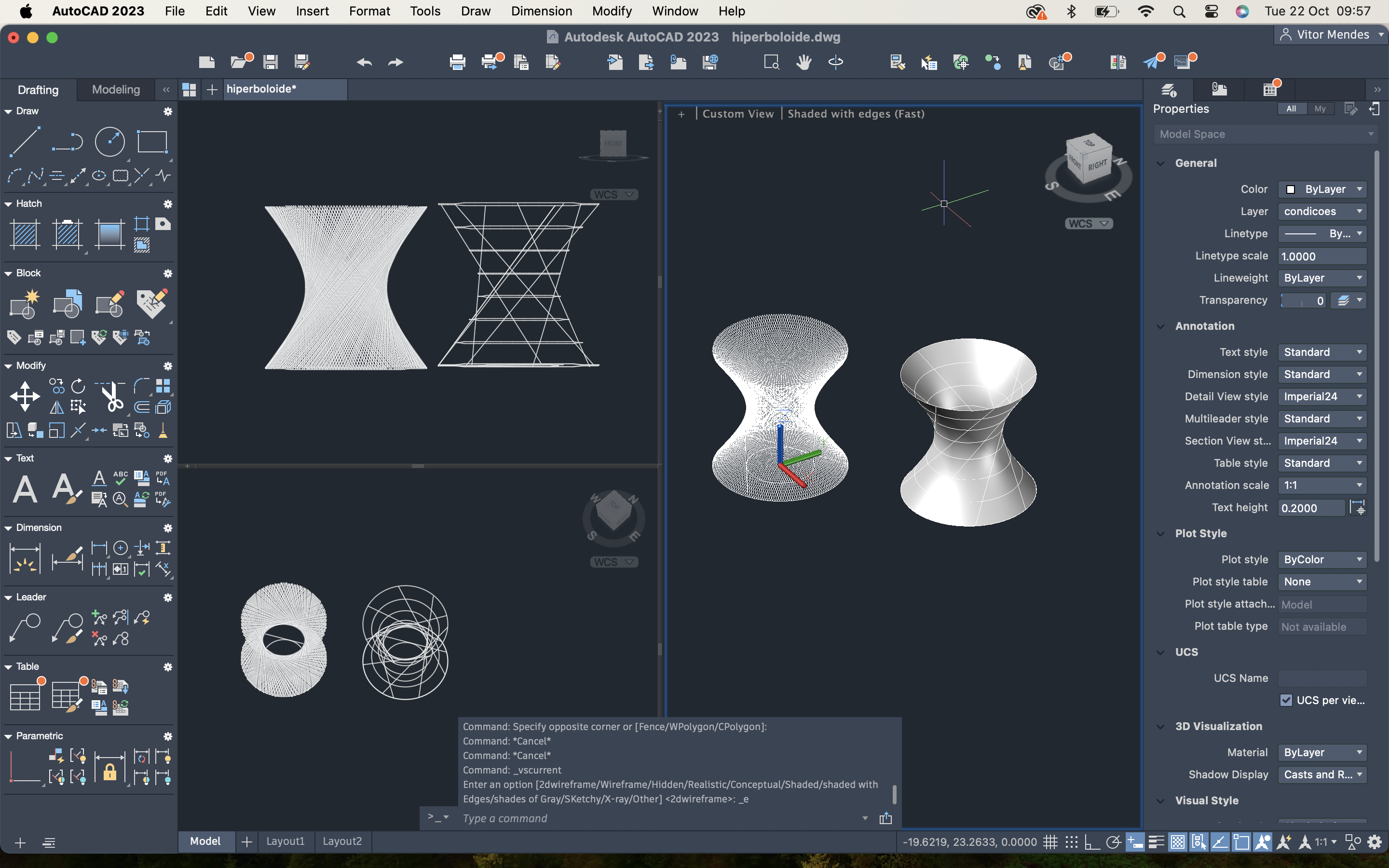Toggle snap mode in status bar
This screenshot has width=1389, height=868.
point(1071,842)
